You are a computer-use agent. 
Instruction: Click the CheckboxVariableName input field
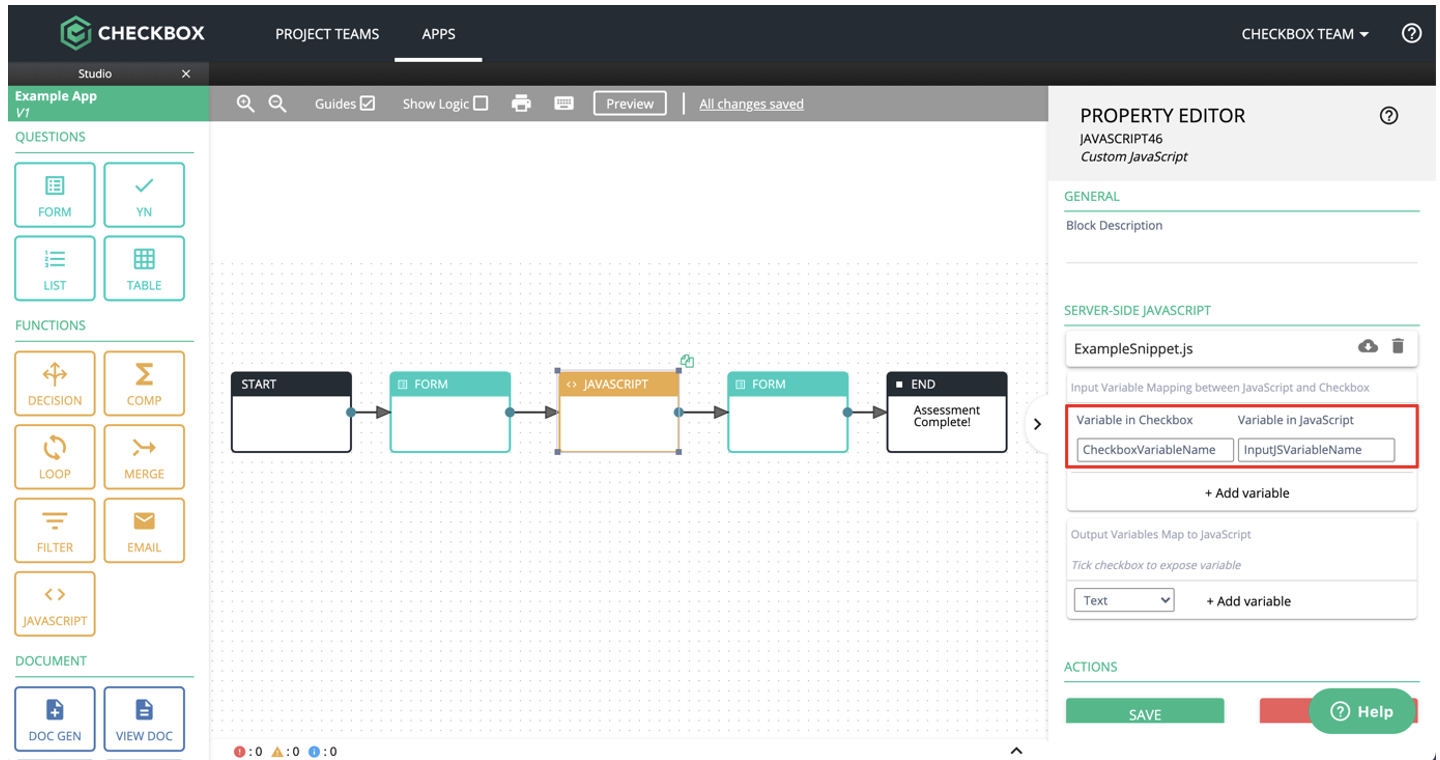tap(1155, 450)
